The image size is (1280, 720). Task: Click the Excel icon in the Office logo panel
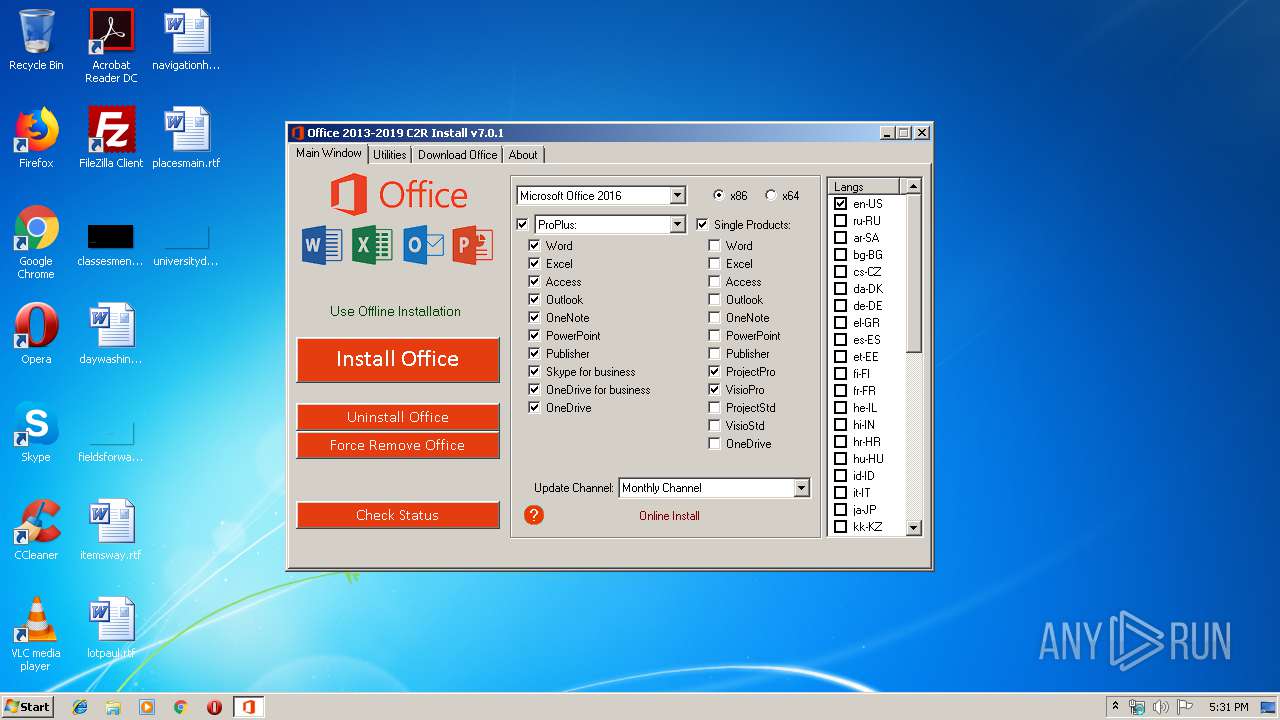pyautogui.click(x=372, y=245)
